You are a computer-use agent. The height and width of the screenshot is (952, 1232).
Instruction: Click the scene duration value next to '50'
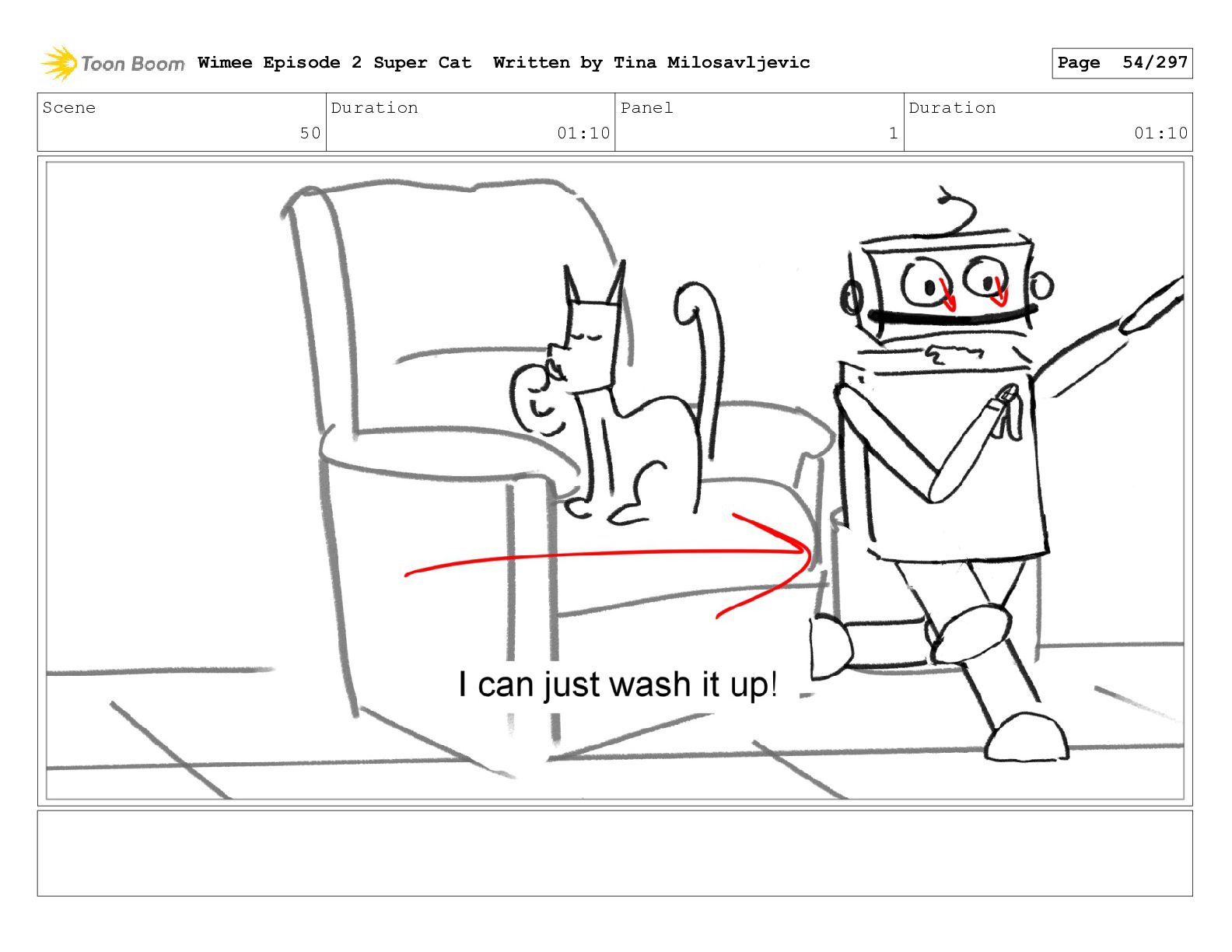click(583, 133)
